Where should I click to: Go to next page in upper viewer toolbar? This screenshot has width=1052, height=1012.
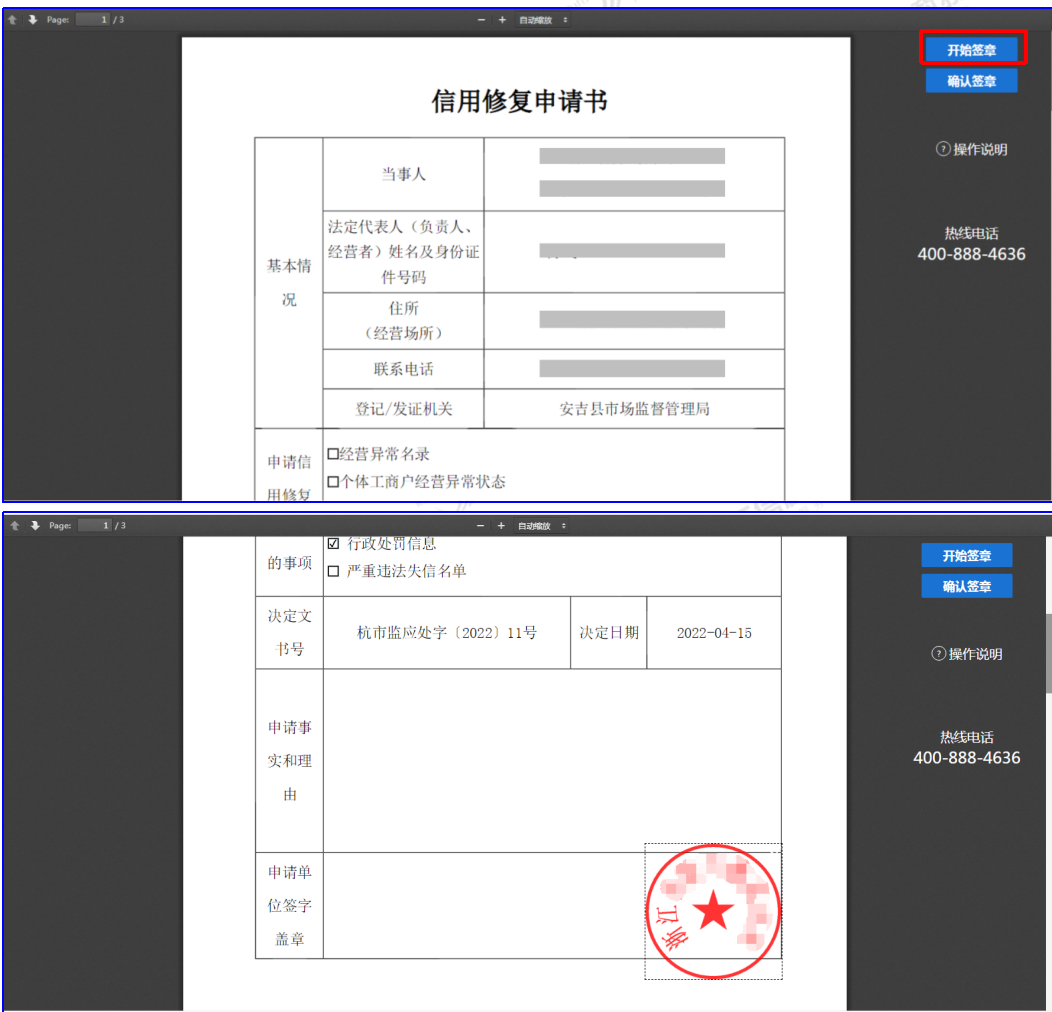pos(33,20)
